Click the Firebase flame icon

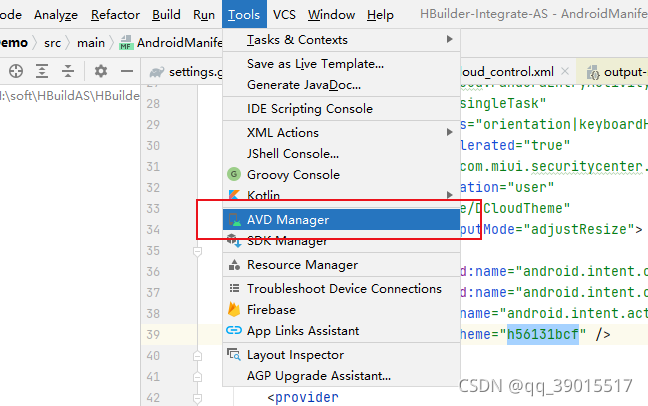pos(234,309)
